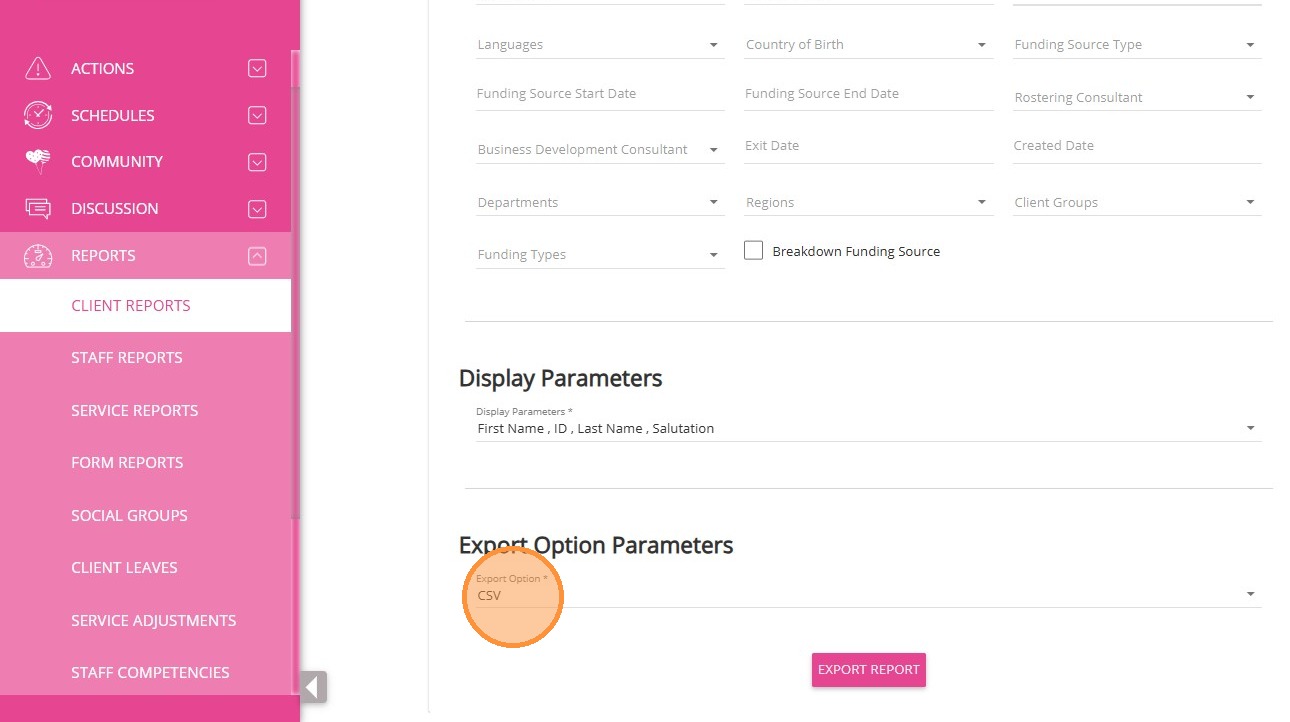This screenshot has height=722, width=1290.
Task: Collapse the Reports section chevron
Action: 257,255
